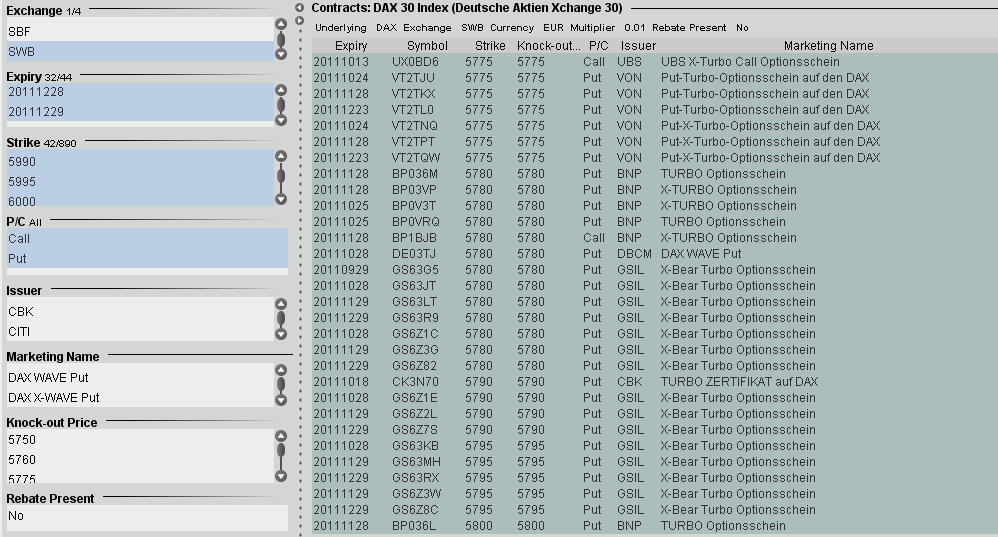Select contract GS63G5 row
The height and width of the screenshot is (537, 998).
click(654, 270)
